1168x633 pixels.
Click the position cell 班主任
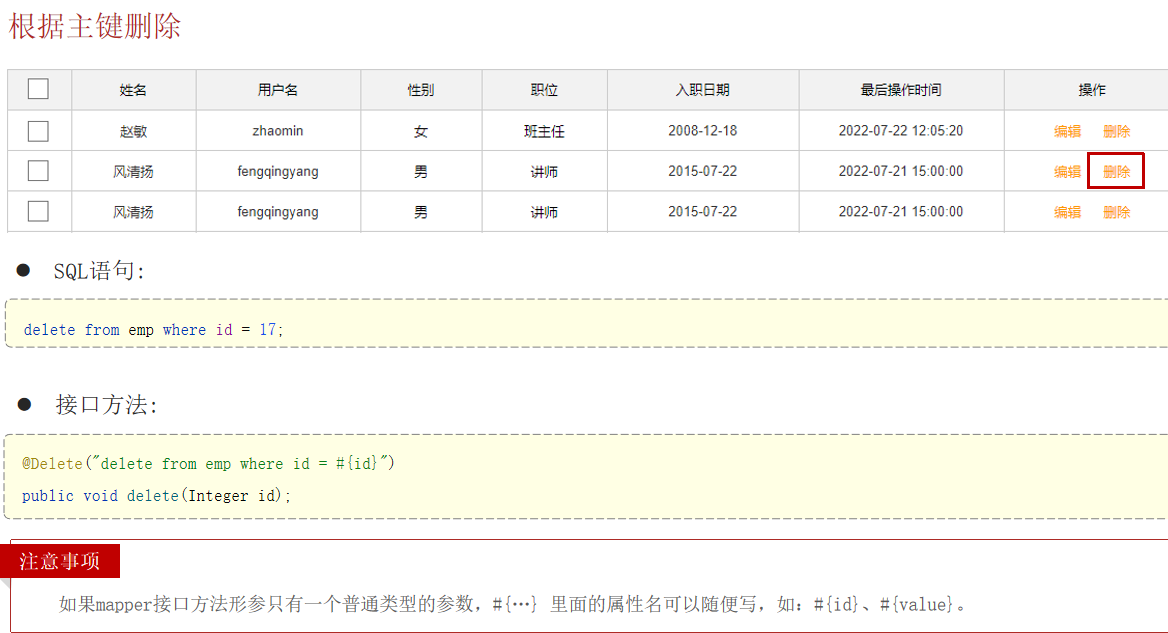(x=544, y=131)
